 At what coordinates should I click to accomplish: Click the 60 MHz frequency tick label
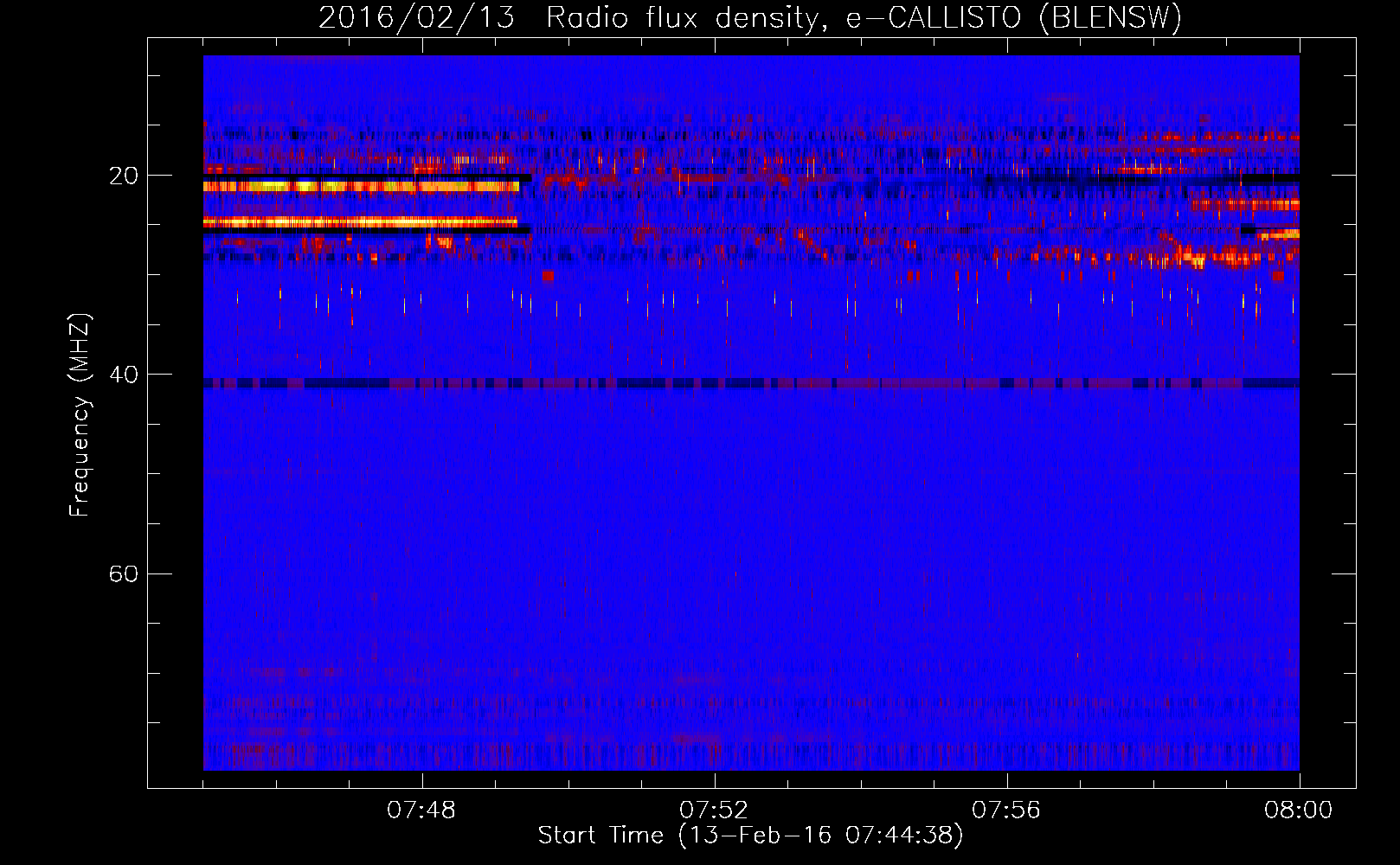click(123, 574)
